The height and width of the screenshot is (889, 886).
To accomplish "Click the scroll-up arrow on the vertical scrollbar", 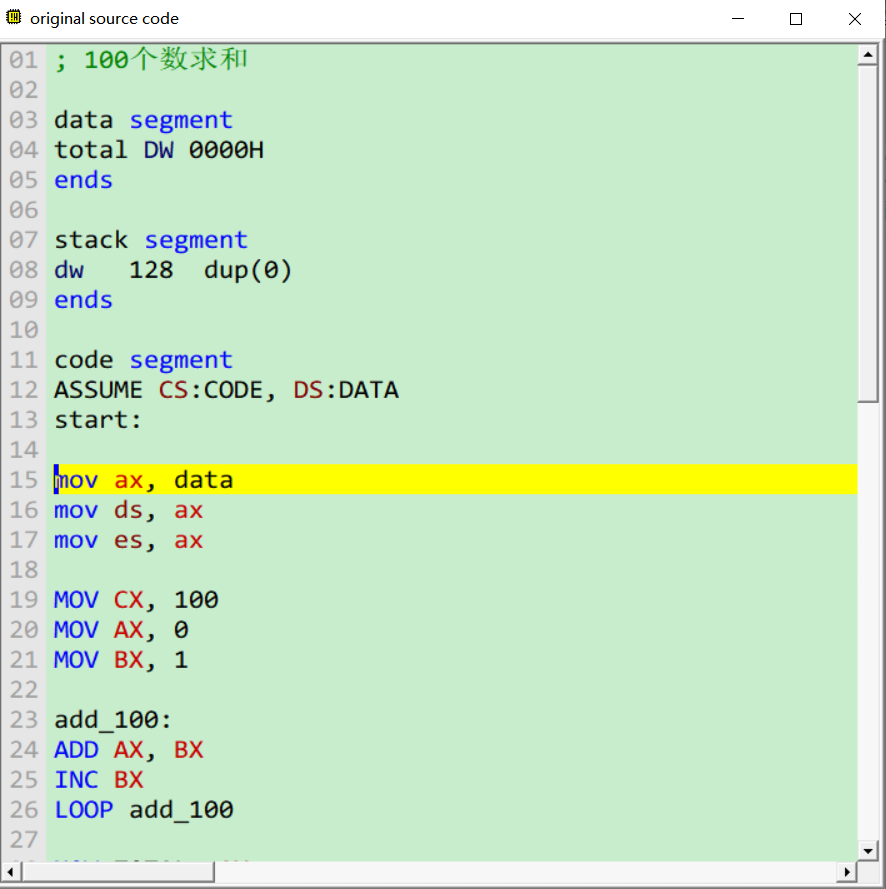I will [x=867, y=55].
